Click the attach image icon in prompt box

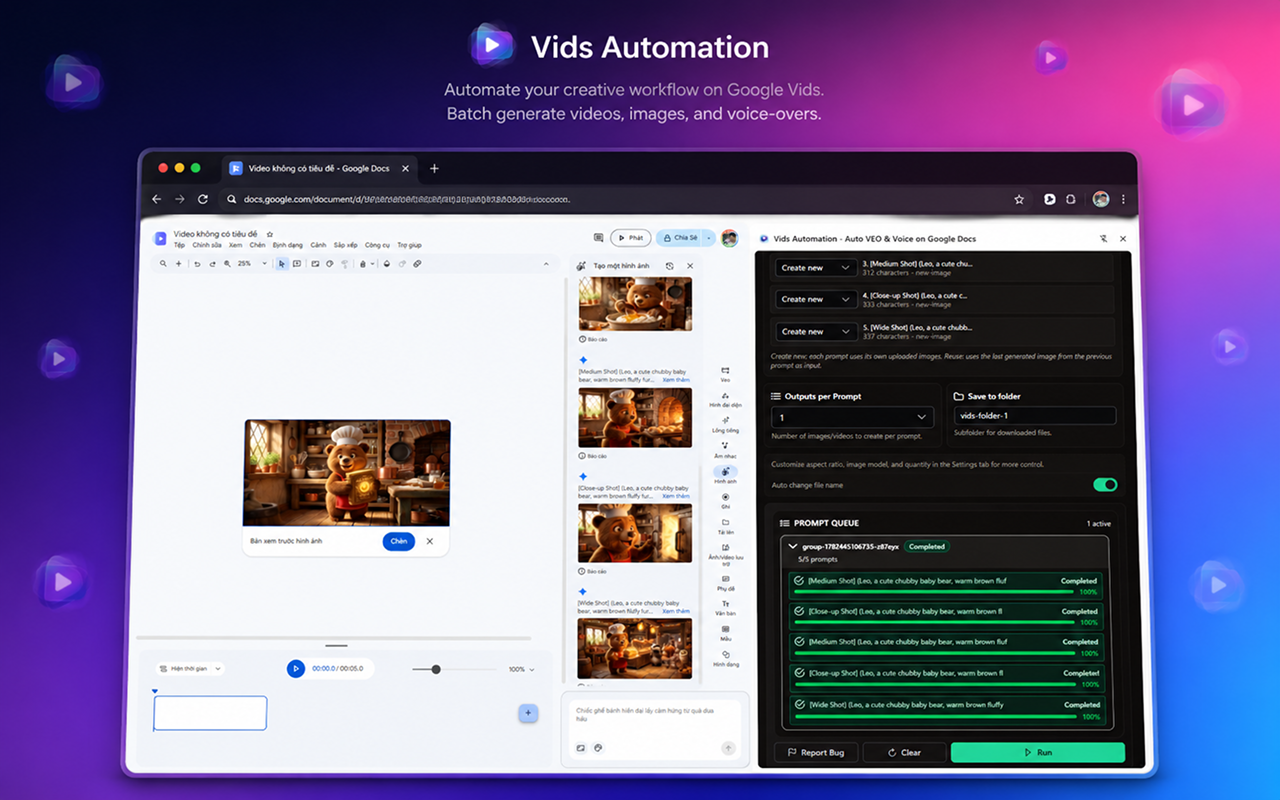581,747
